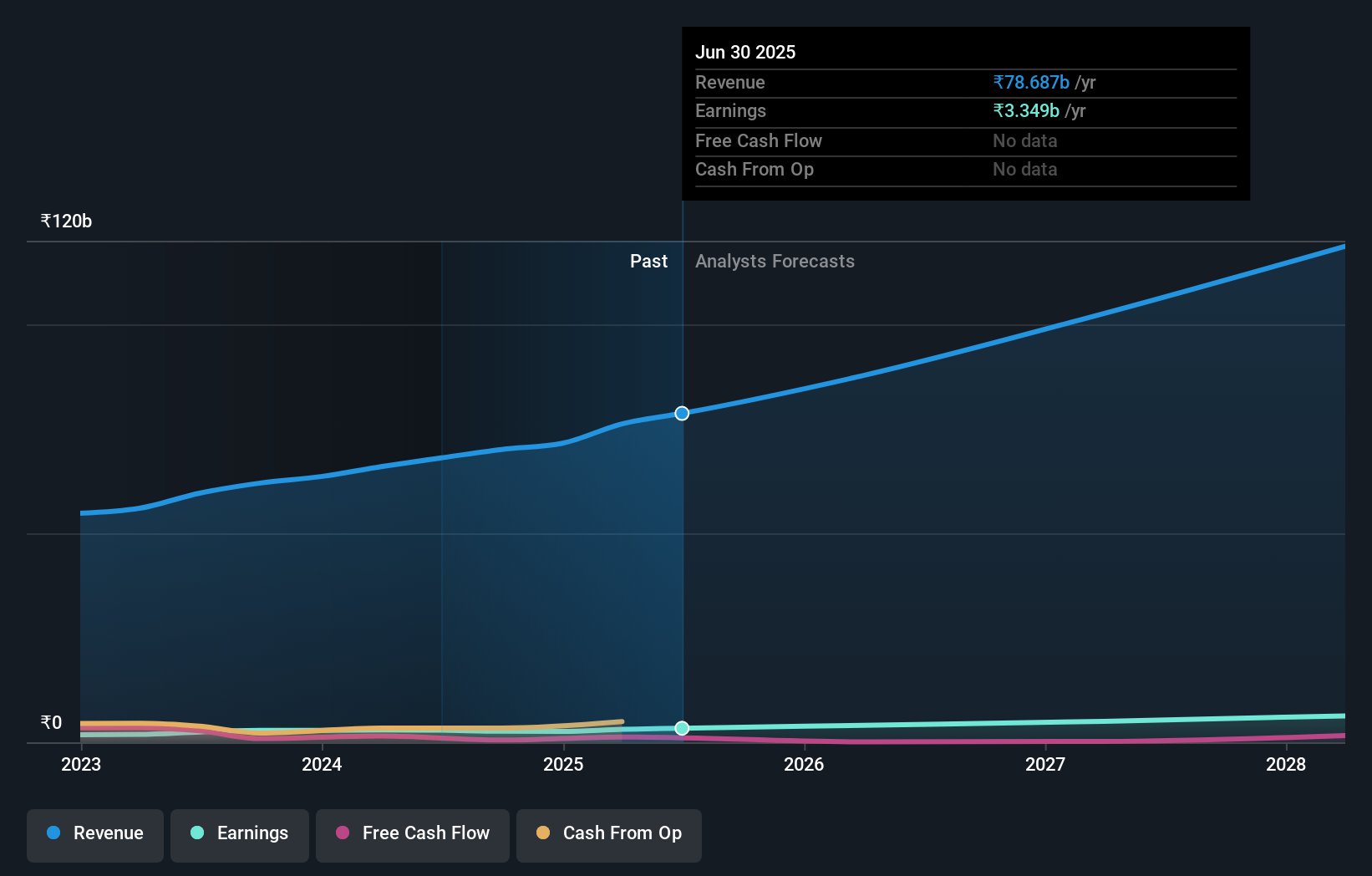Screen dimensions: 1372x876
Task: Expand the Cash From Op tooltip row
Action: 965,169
